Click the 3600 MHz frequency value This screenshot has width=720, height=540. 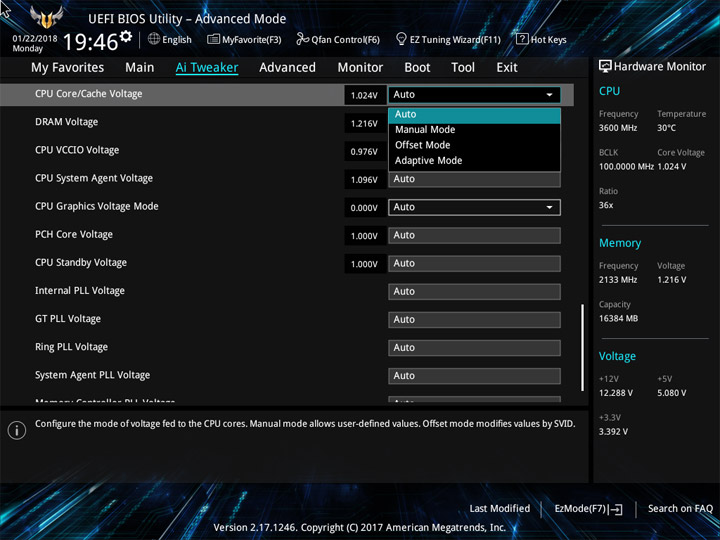pyautogui.click(x=618, y=128)
